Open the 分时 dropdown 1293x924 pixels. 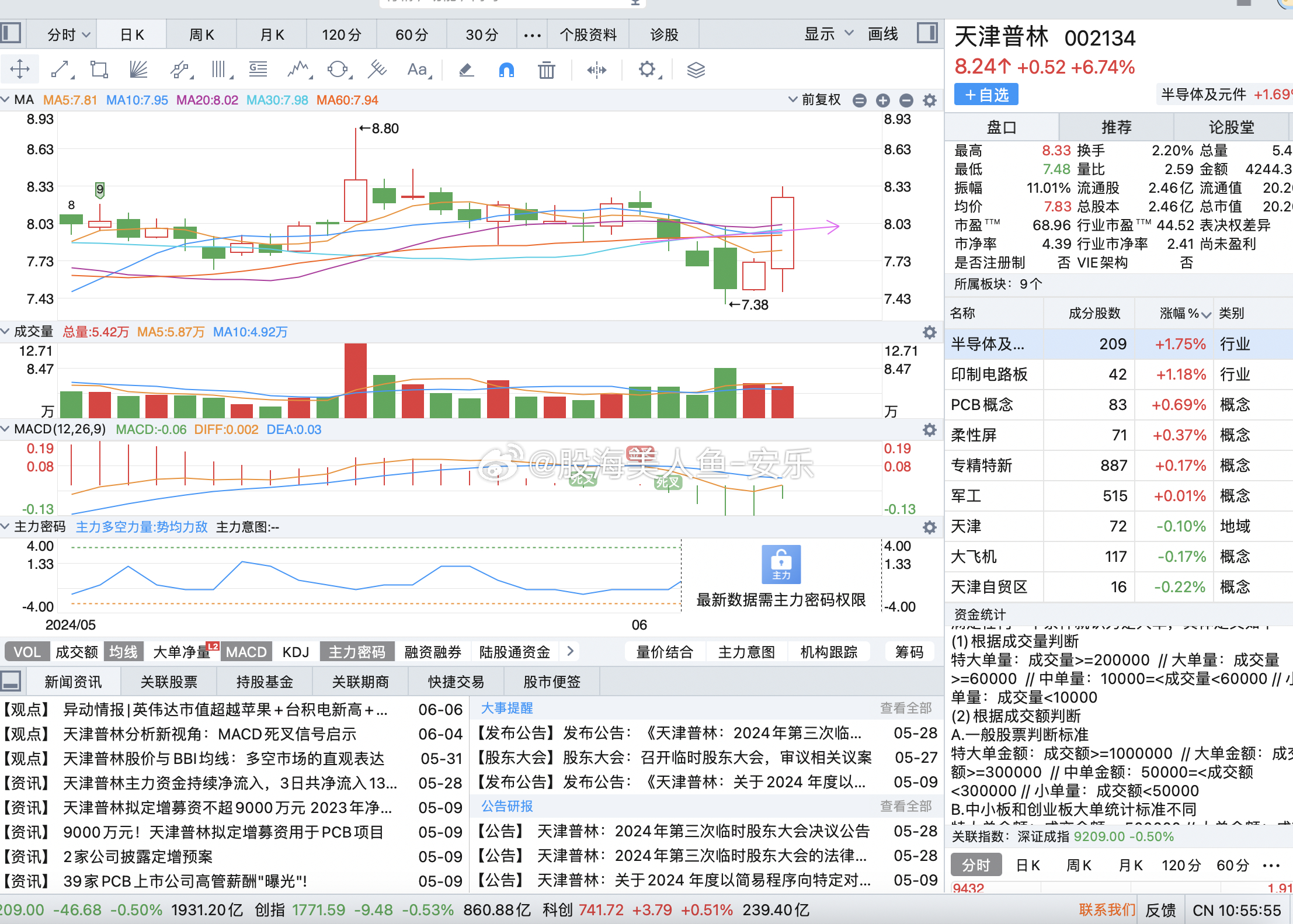69,34
